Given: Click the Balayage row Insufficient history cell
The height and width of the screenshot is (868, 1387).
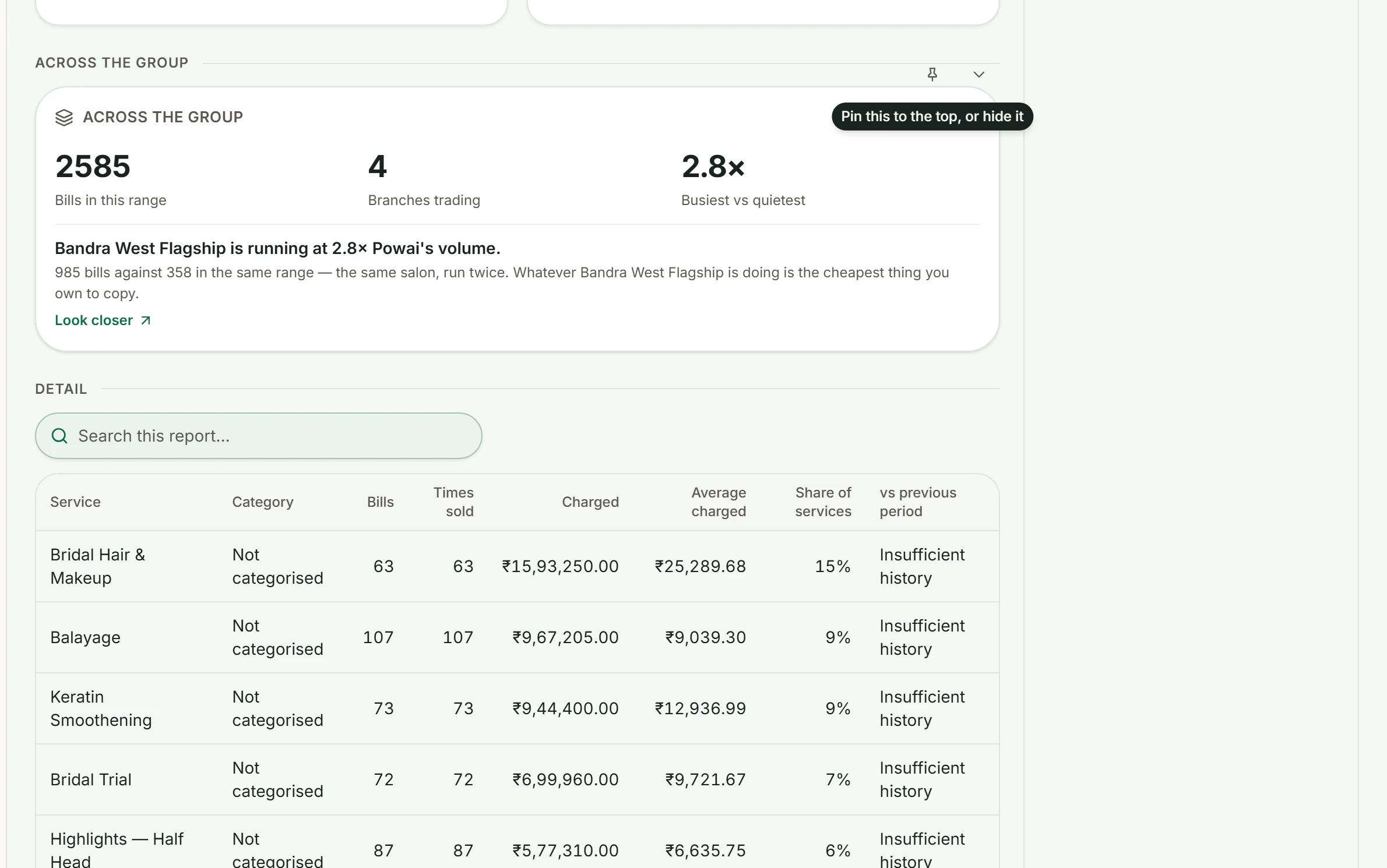Looking at the screenshot, I should tap(922, 637).
